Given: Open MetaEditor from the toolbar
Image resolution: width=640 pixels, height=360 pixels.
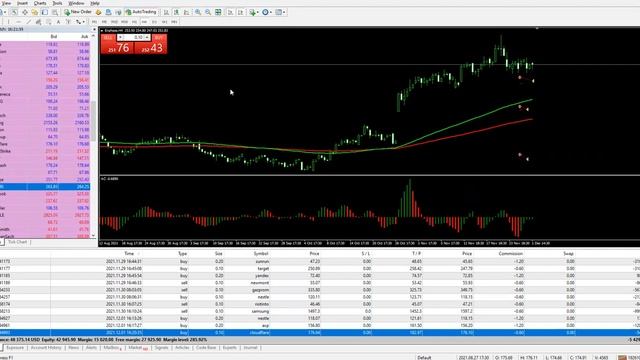Looking at the screenshot, I should coord(98,12).
